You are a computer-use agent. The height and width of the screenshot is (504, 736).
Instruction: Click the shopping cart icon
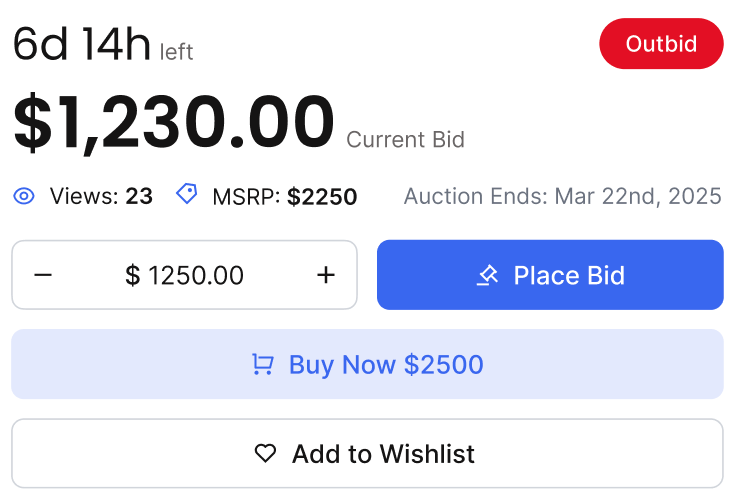pyautogui.click(x=262, y=364)
